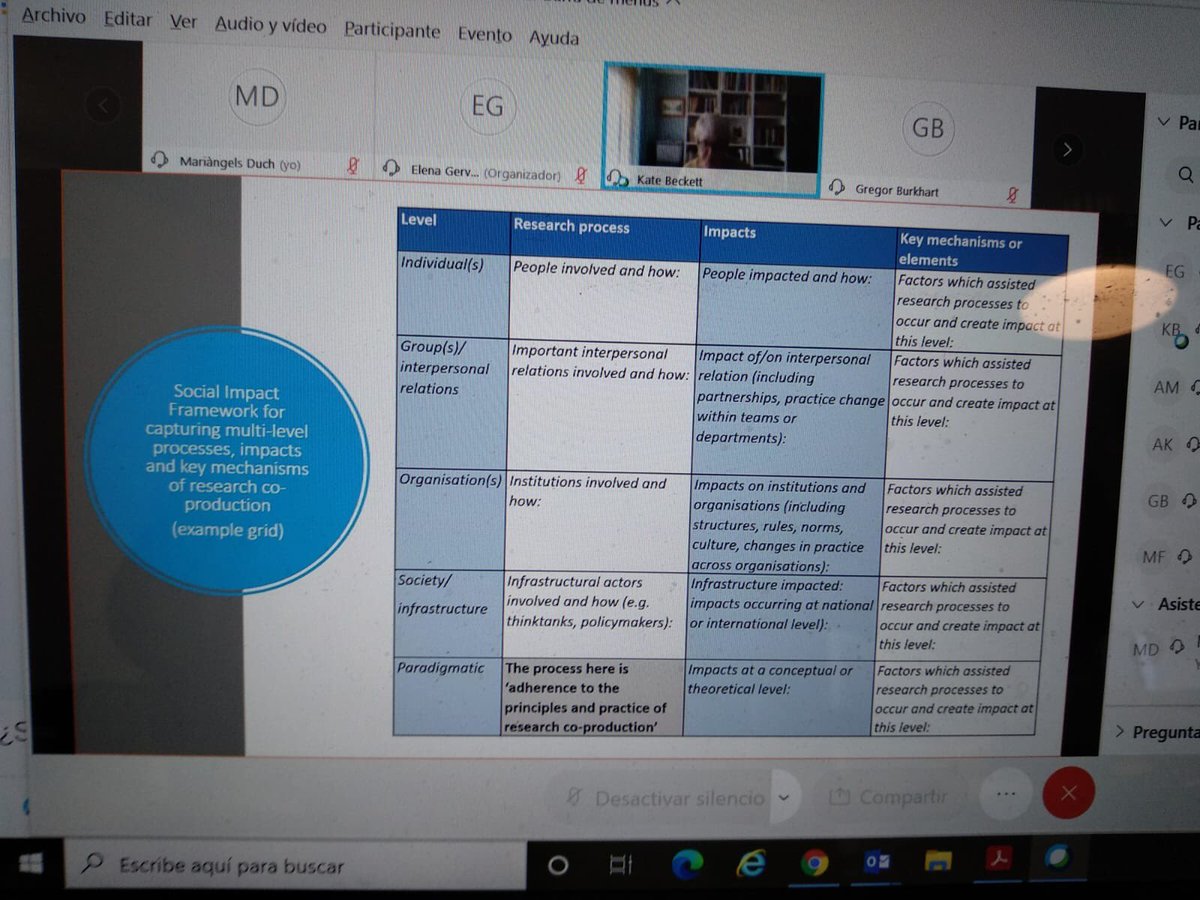Screen dimensions: 1200x900
Task: Click the search icon in participants panel
Action: [1186, 175]
